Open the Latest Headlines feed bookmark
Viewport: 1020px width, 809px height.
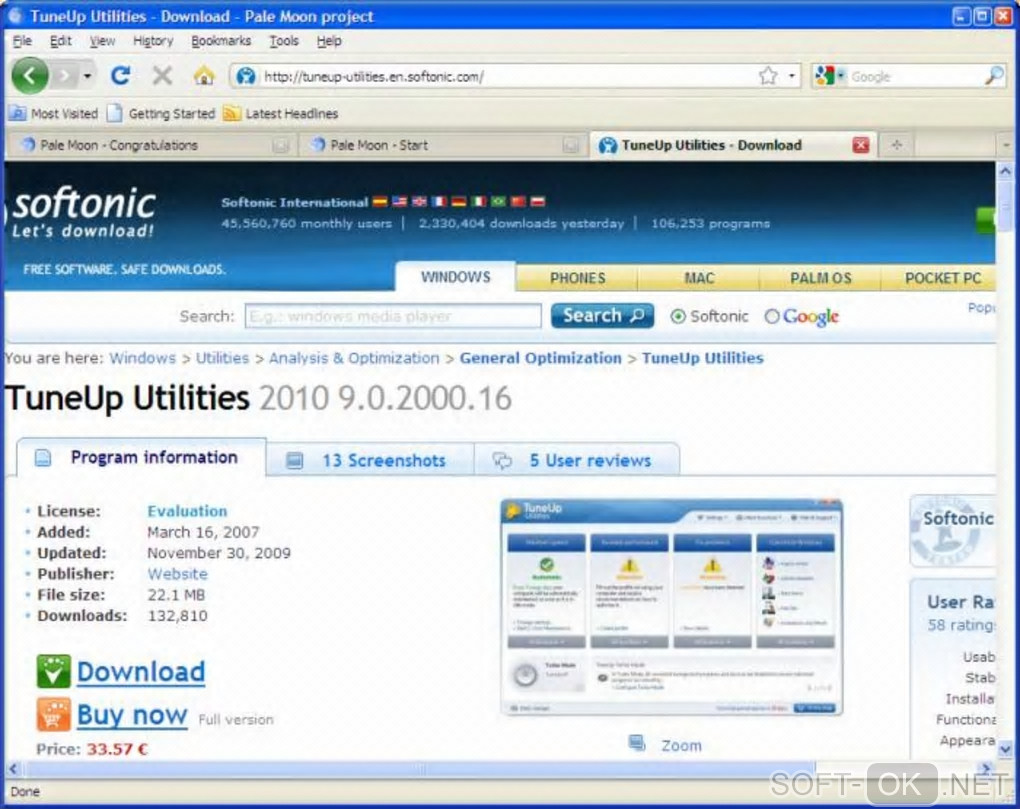[x=280, y=114]
